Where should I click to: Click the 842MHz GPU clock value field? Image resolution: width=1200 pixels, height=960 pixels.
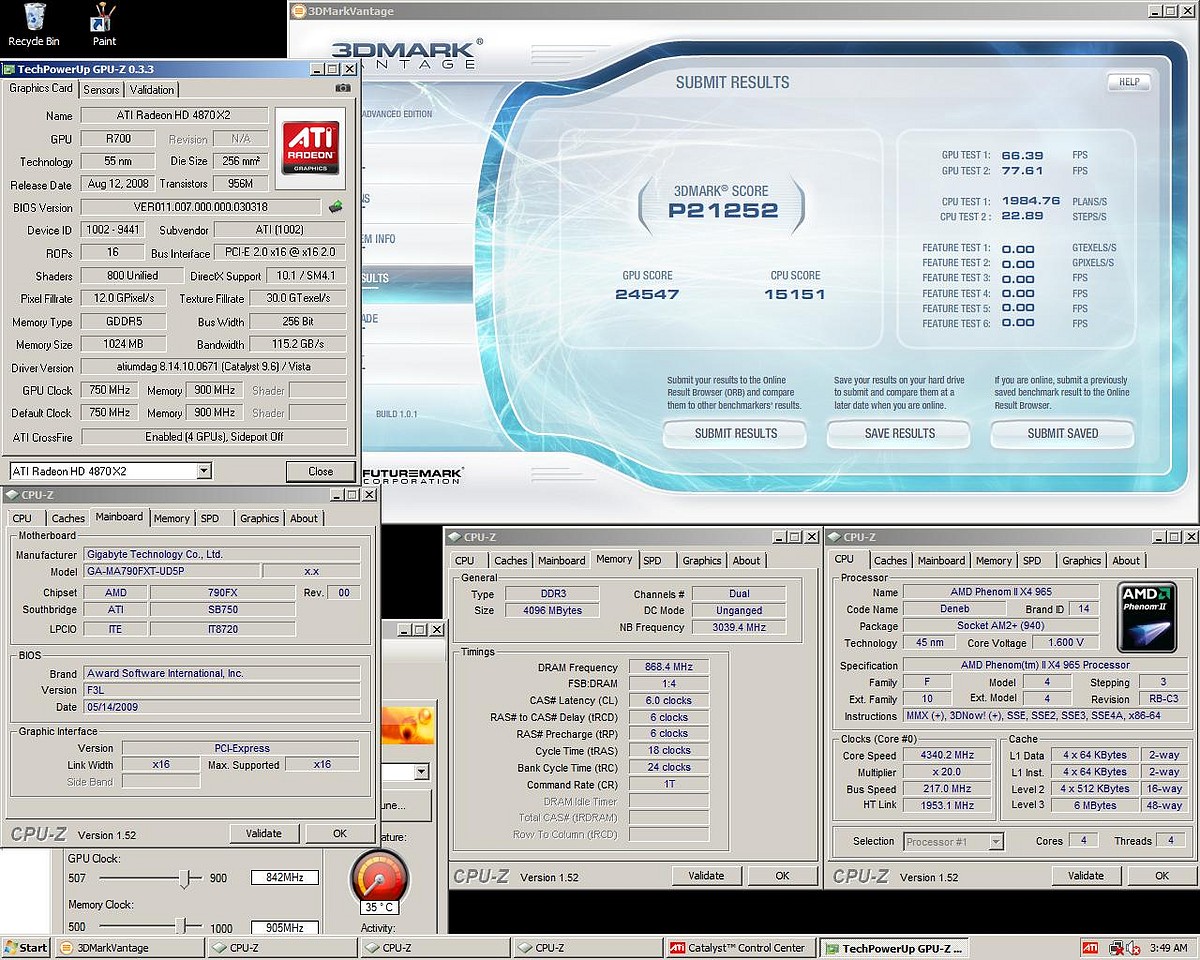[284, 878]
